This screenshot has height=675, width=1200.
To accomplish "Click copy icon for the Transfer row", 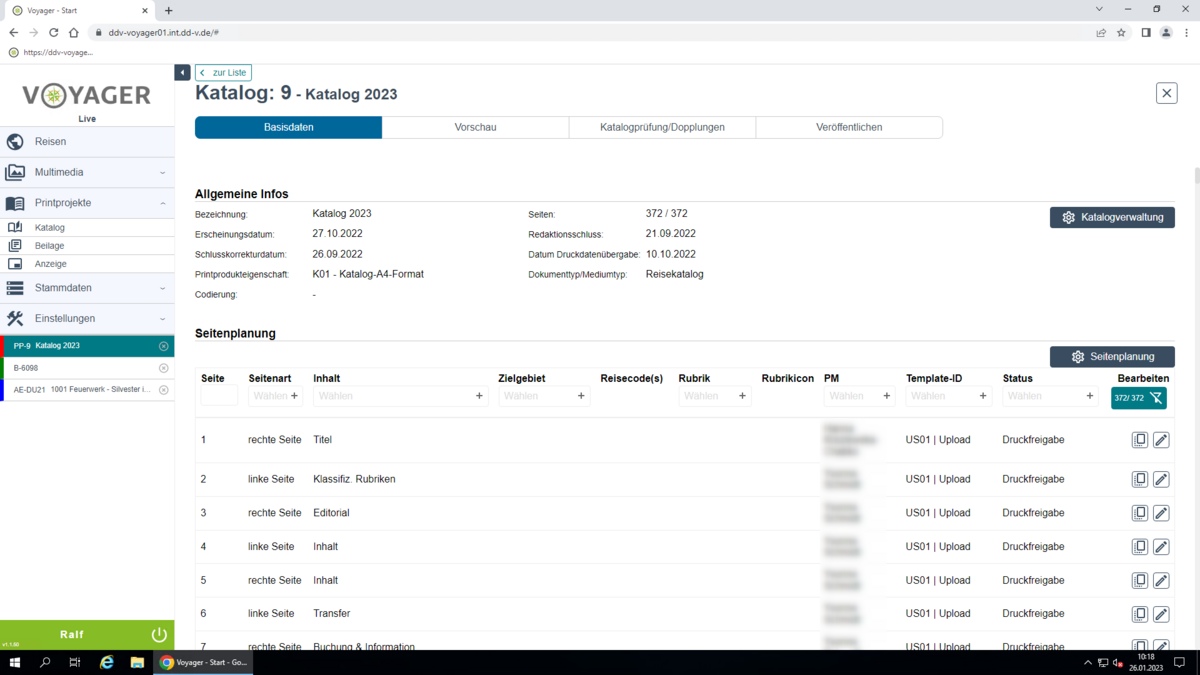I will click(1140, 614).
